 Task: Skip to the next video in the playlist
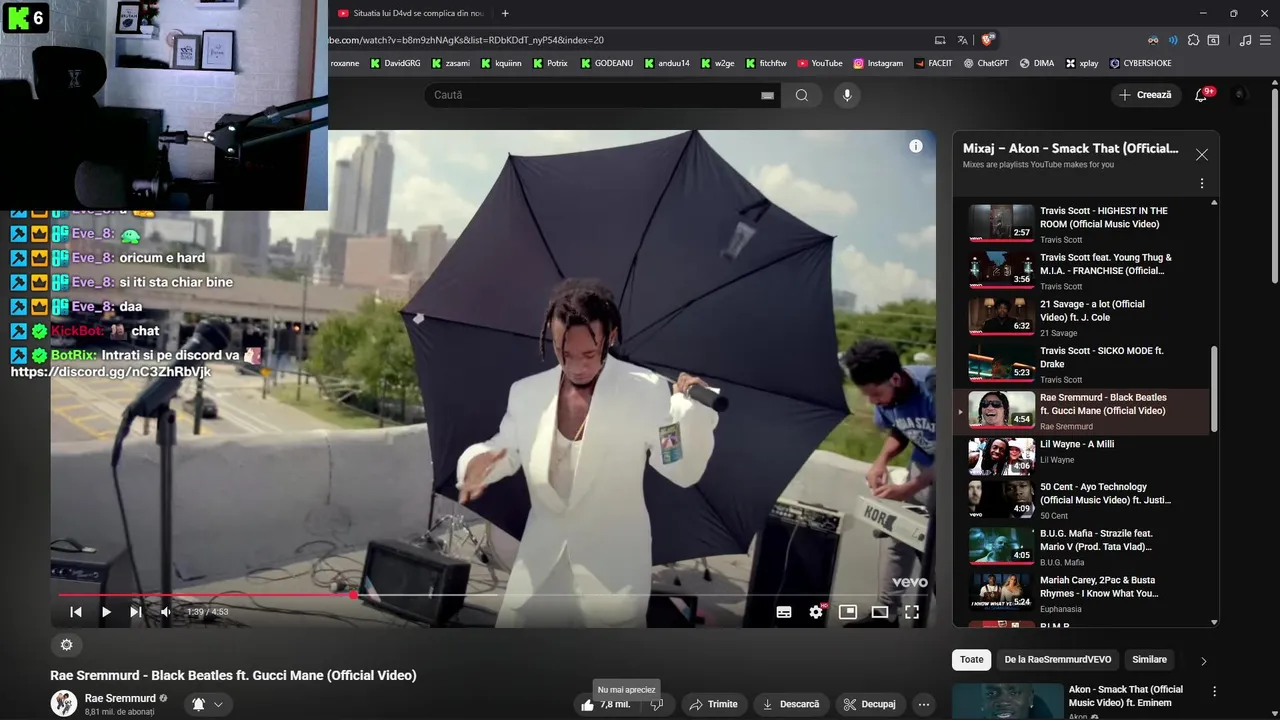click(136, 612)
